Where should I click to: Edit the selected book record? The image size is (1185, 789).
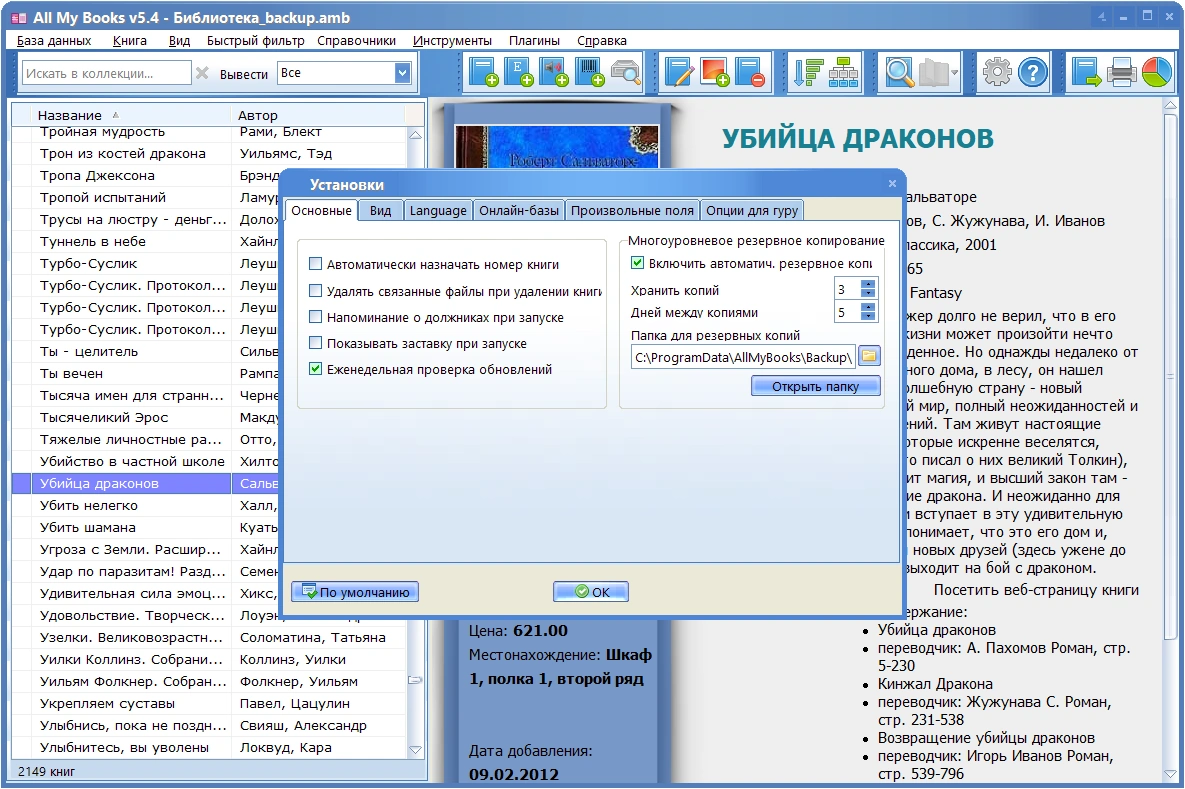click(x=678, y=72)
